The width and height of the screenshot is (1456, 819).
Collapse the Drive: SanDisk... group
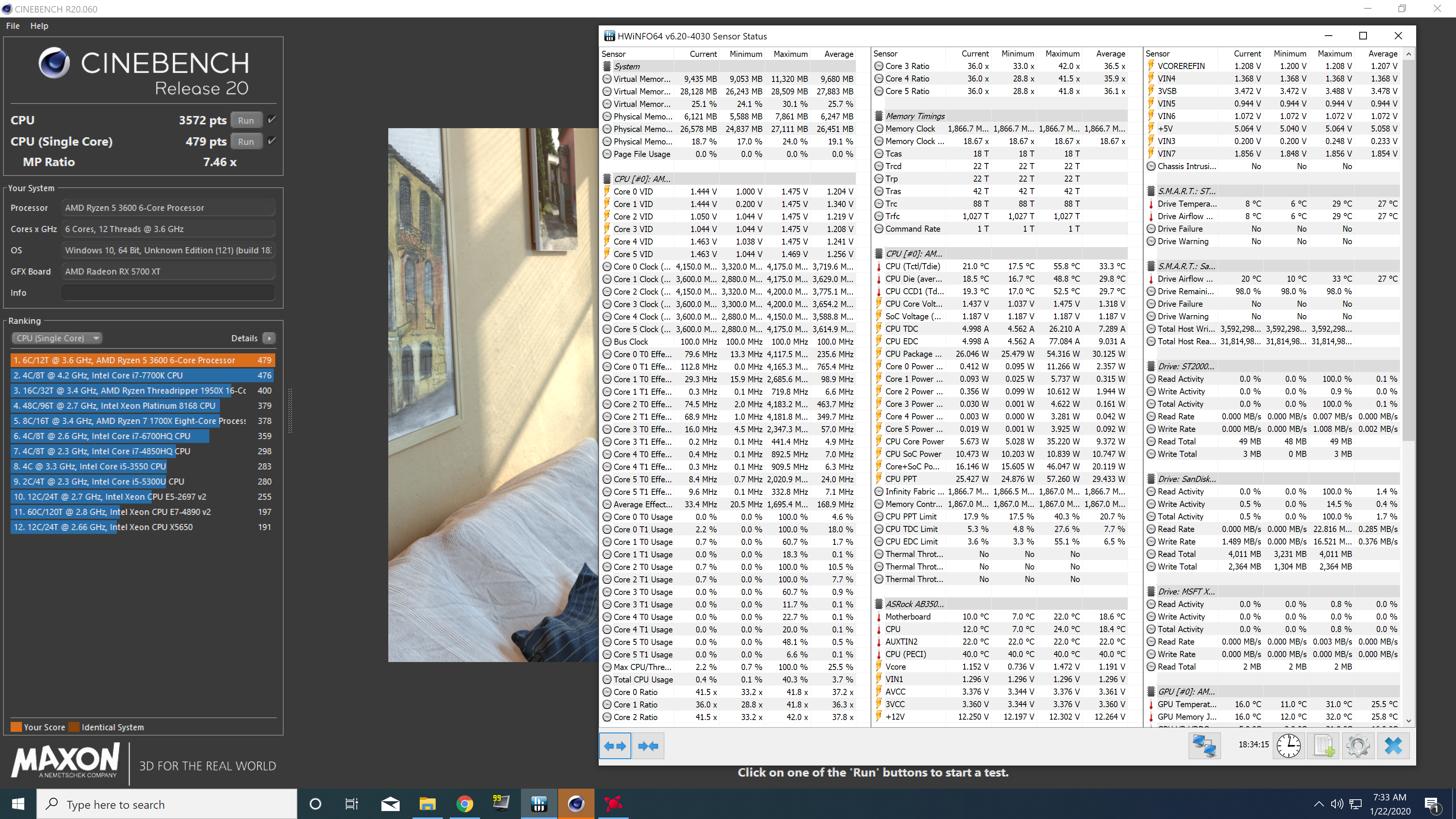tap(1151, 479)
